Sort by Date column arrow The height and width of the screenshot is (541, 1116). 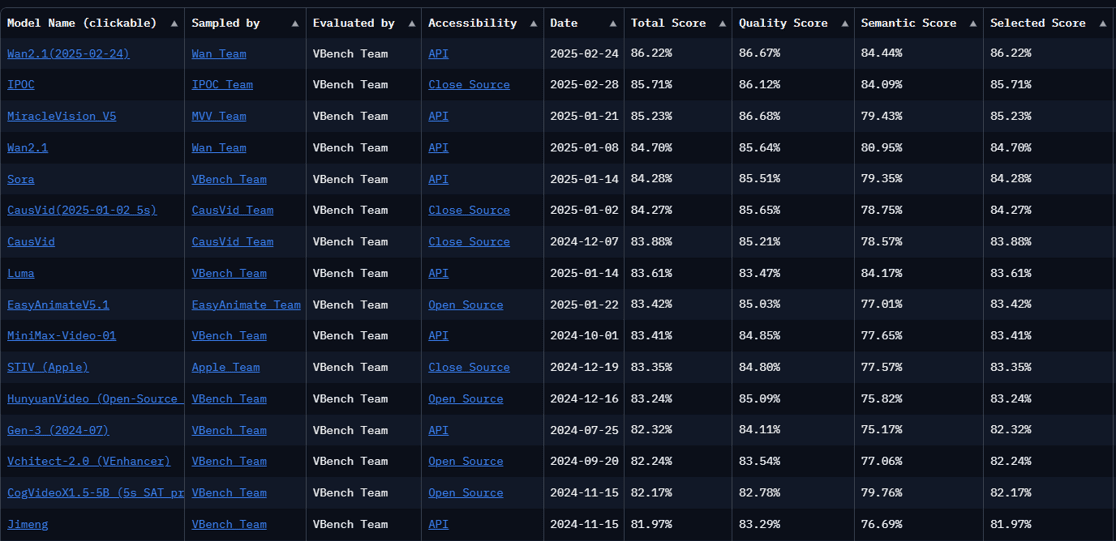click(614, 23)
